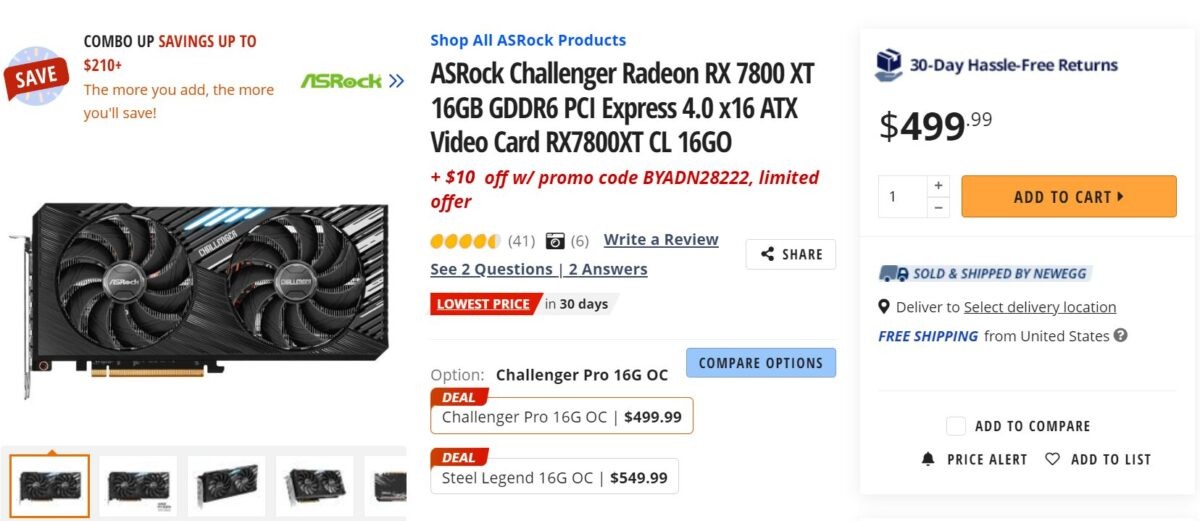Click the five-star rating icon

(x=465, y=241)
